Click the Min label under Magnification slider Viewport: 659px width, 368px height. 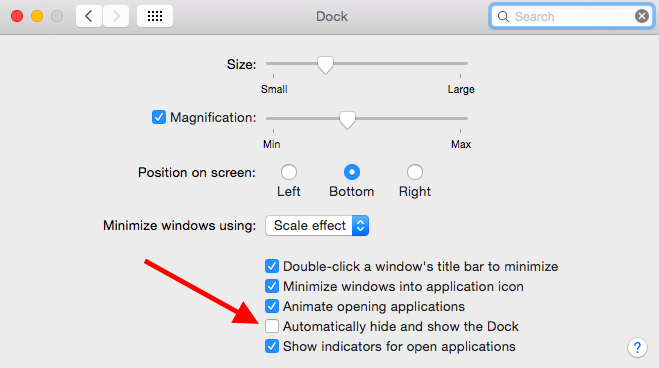[x=272, y=145]
